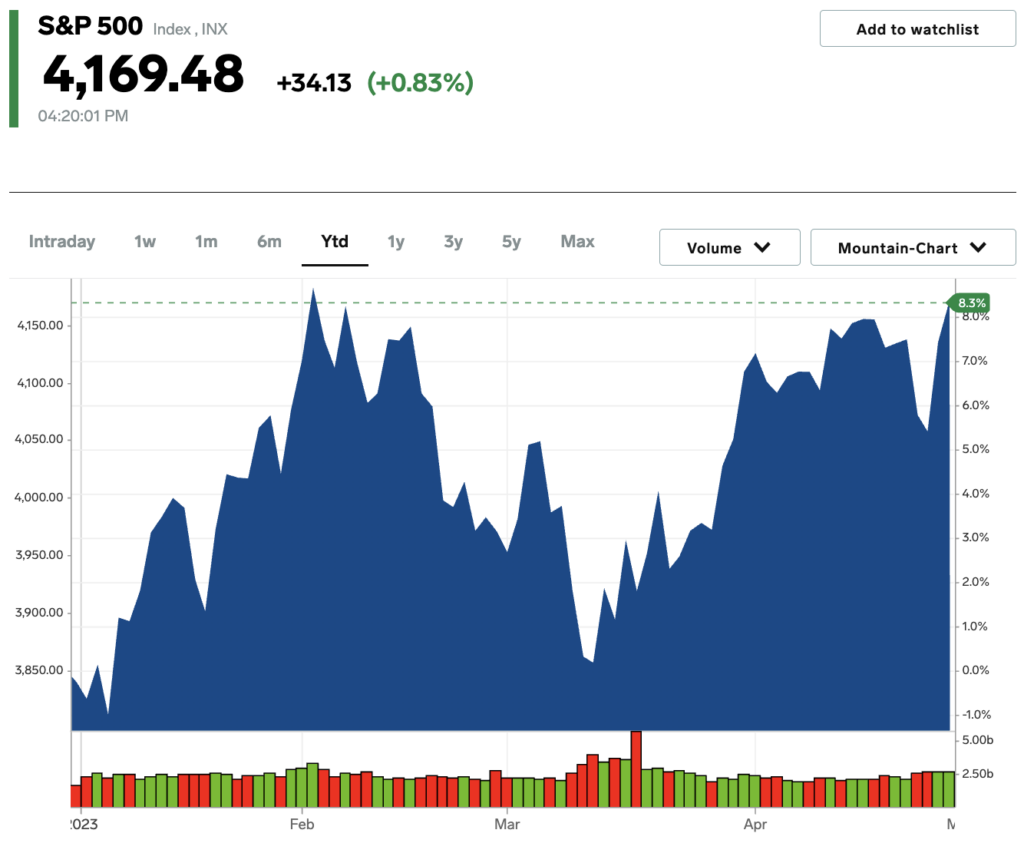Click the 5.0% percent axis label
1024x853 pixels.
[976, 449]
